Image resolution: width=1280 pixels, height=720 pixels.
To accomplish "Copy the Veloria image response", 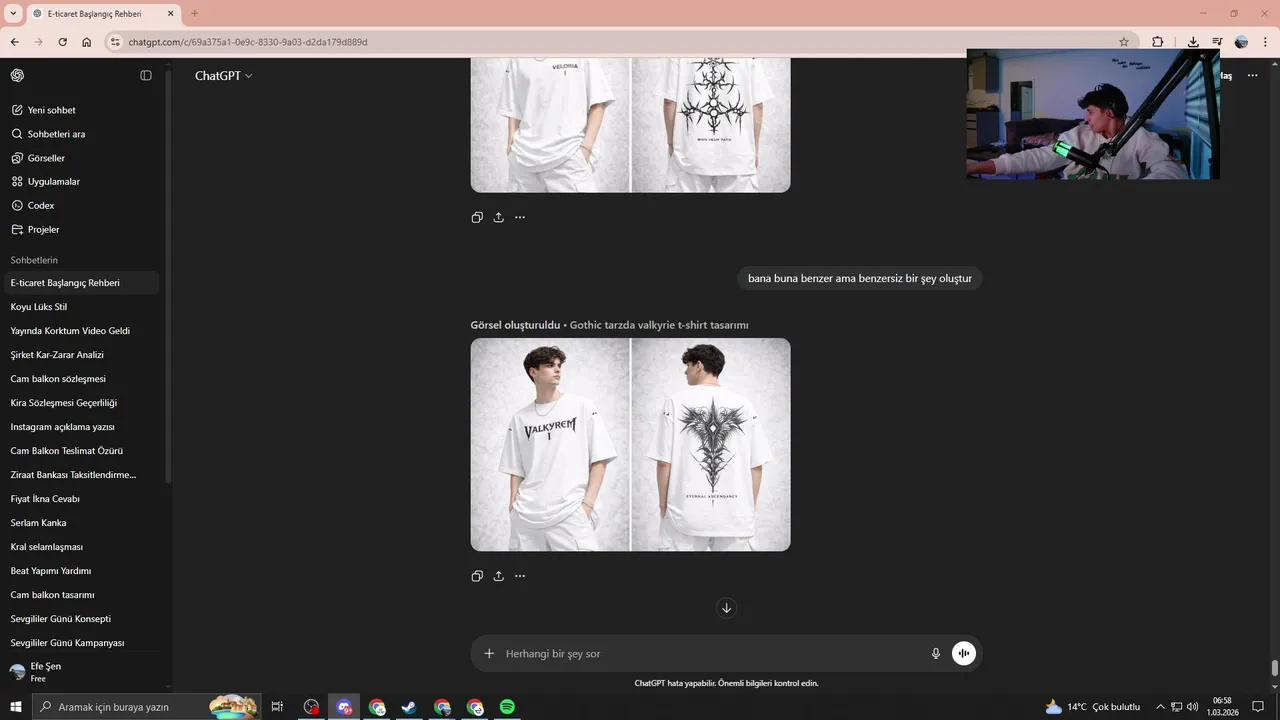I will click(477, 217).
